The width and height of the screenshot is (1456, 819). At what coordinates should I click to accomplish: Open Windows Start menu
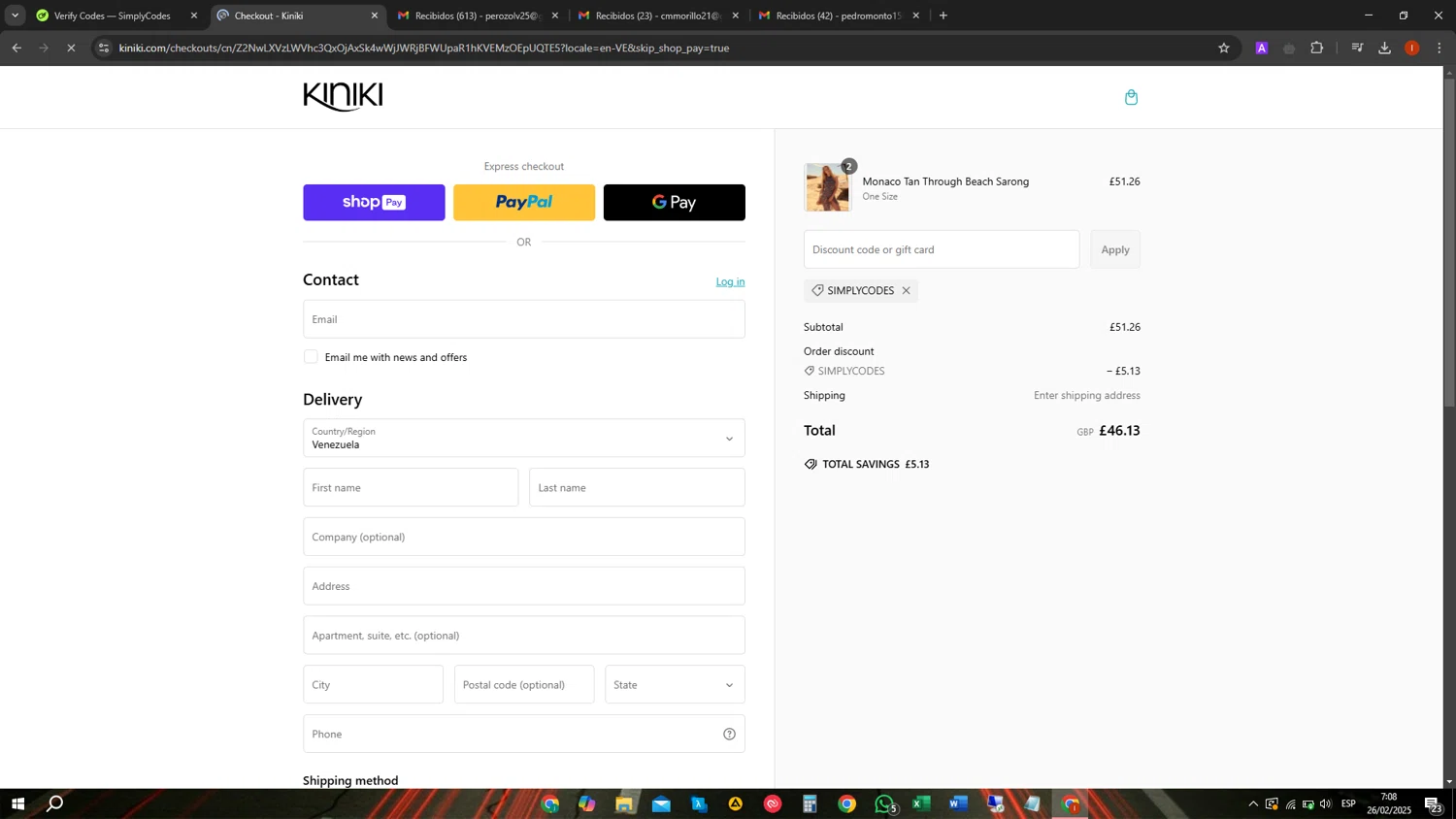tap(17, 803)
